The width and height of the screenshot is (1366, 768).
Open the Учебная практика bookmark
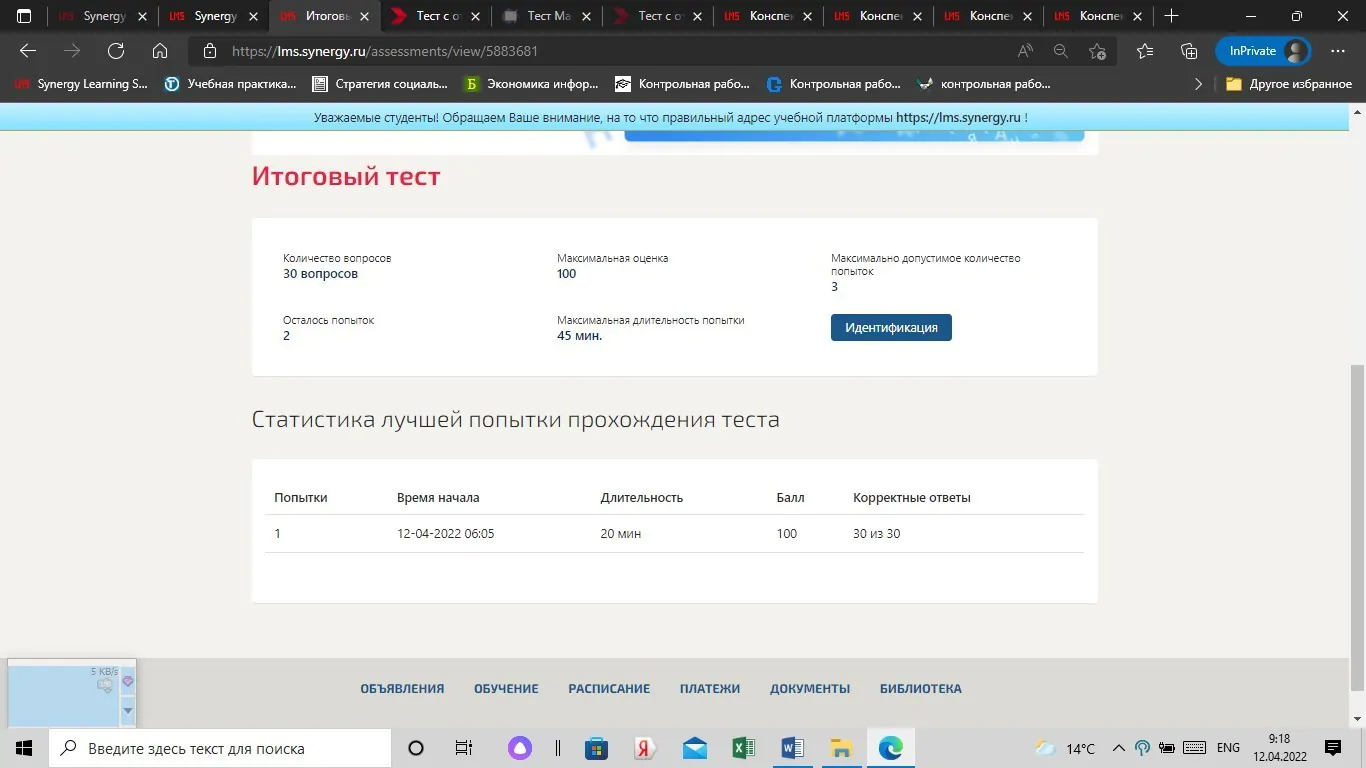[230, 84]
